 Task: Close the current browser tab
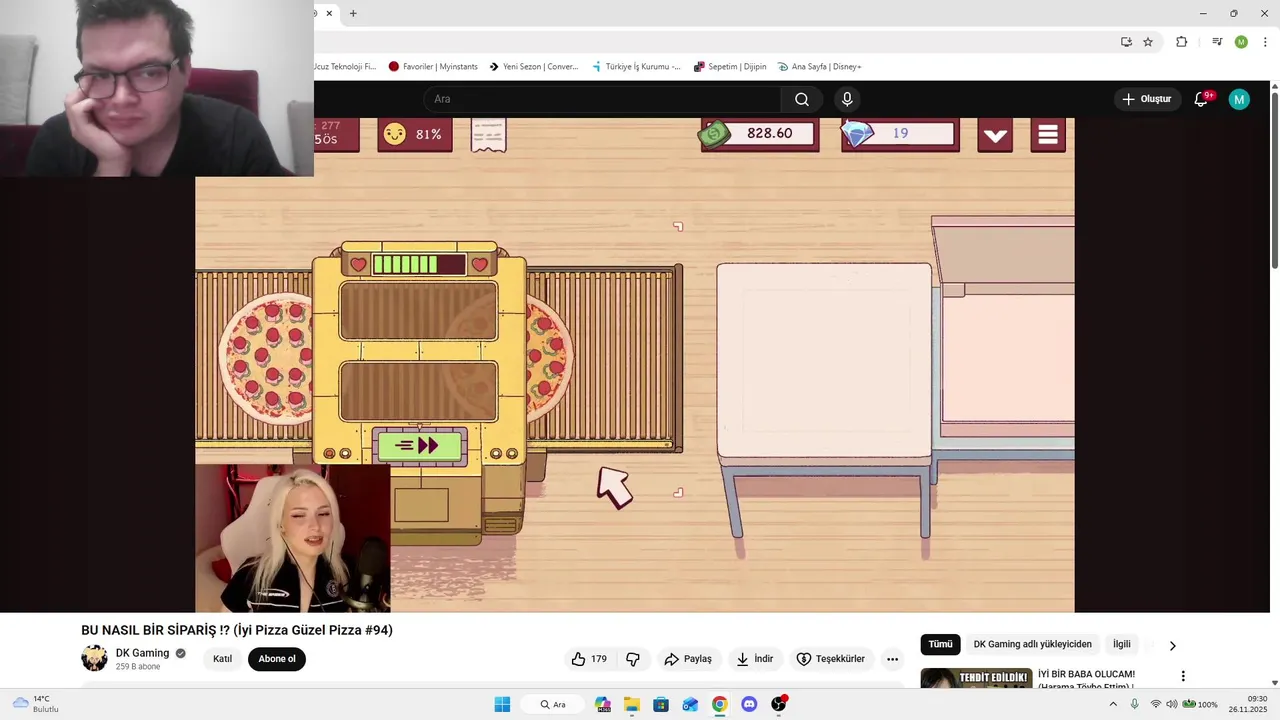pyautogui.click(x=329, y=13)
